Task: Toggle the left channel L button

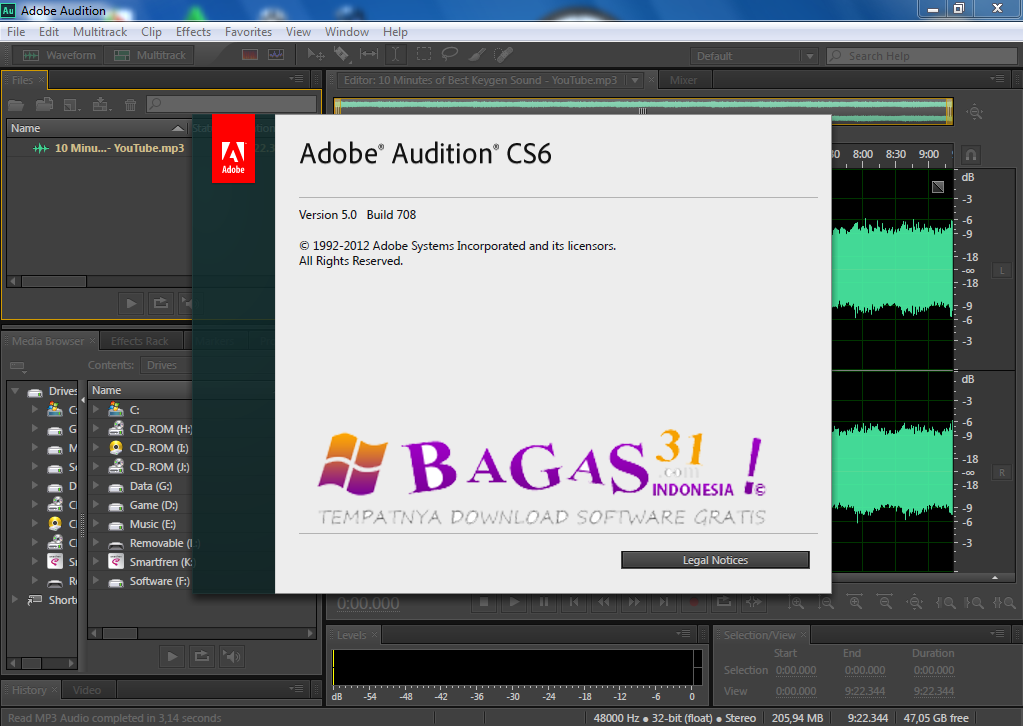Action: pyautogui.click(x=1001, y=270)
